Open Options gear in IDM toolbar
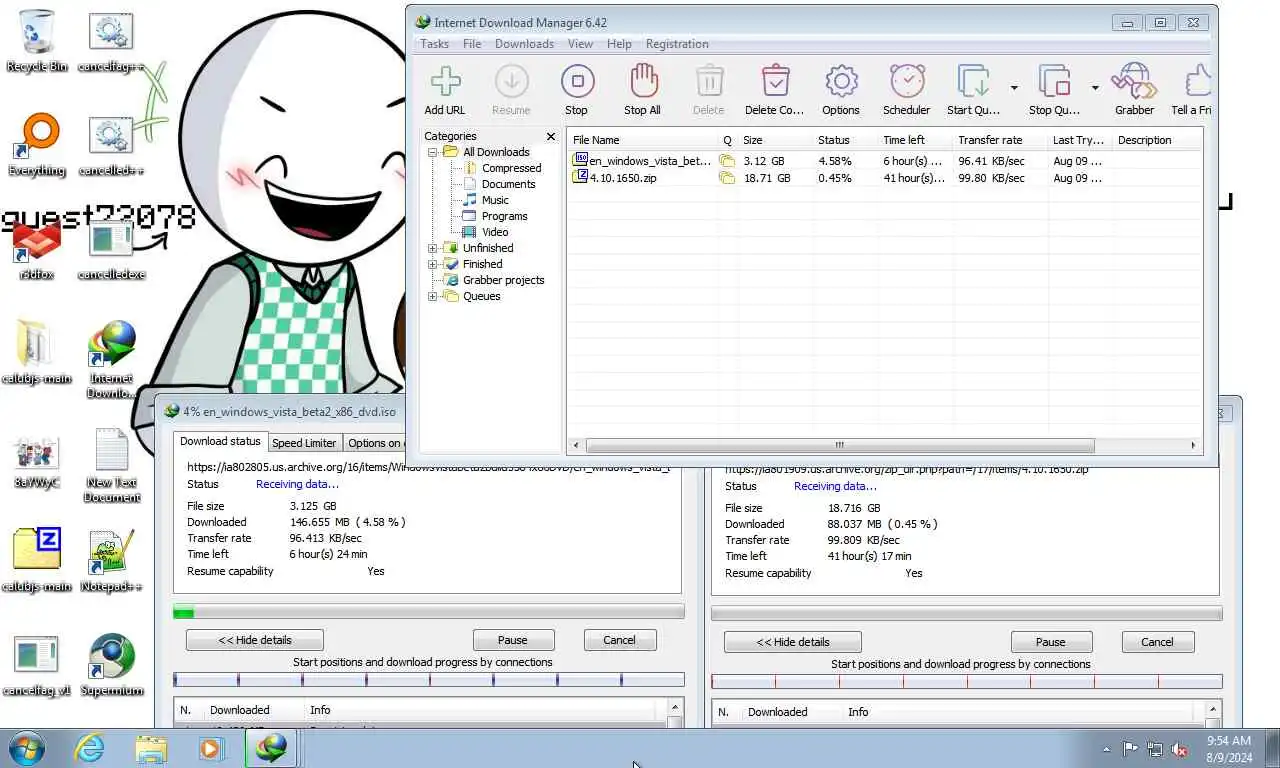1280x768 pixels. [841, 89]
